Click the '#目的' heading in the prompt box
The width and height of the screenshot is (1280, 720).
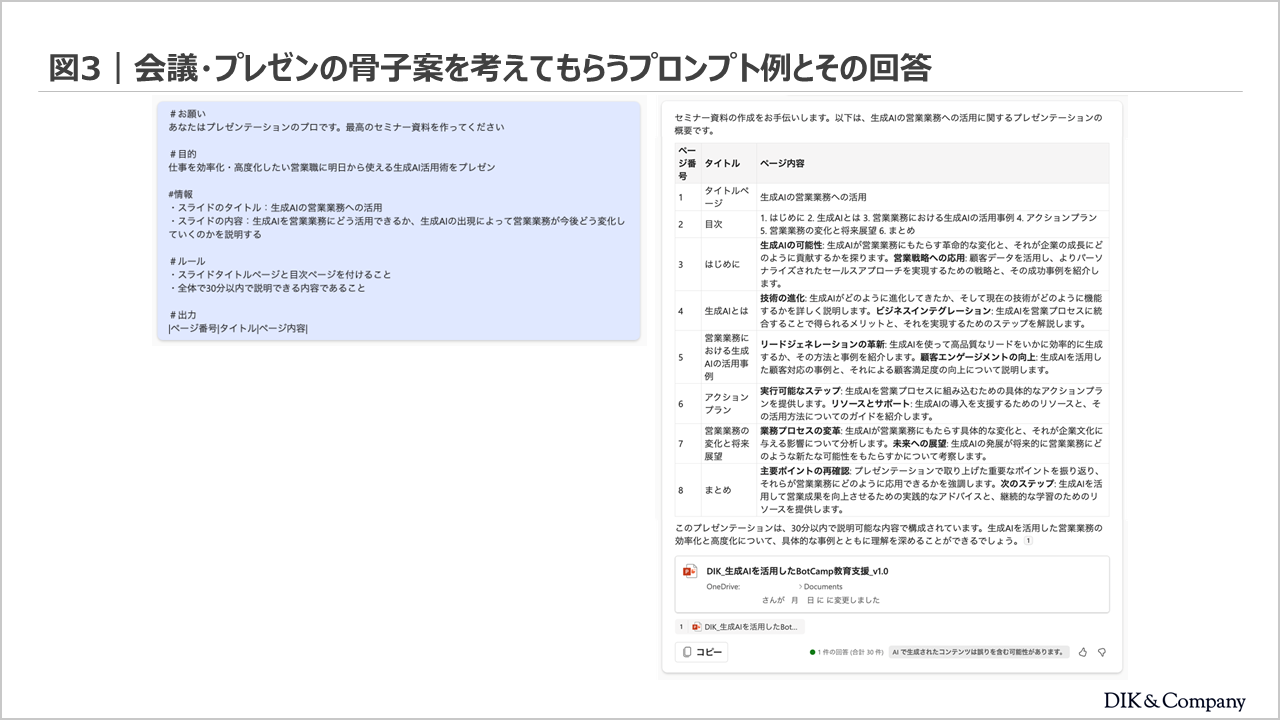183,154
